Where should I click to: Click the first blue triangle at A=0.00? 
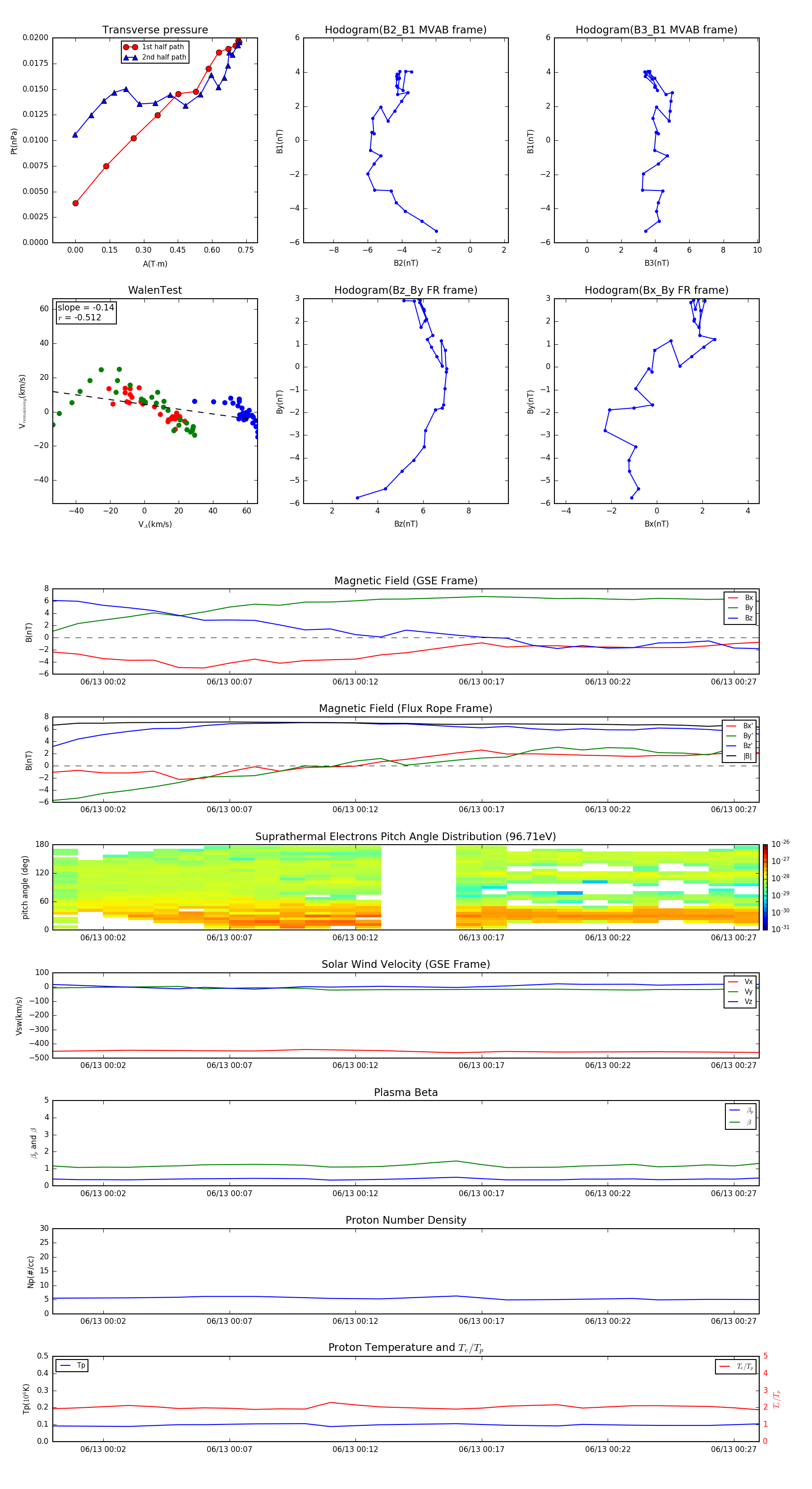(x=75, y=134)
